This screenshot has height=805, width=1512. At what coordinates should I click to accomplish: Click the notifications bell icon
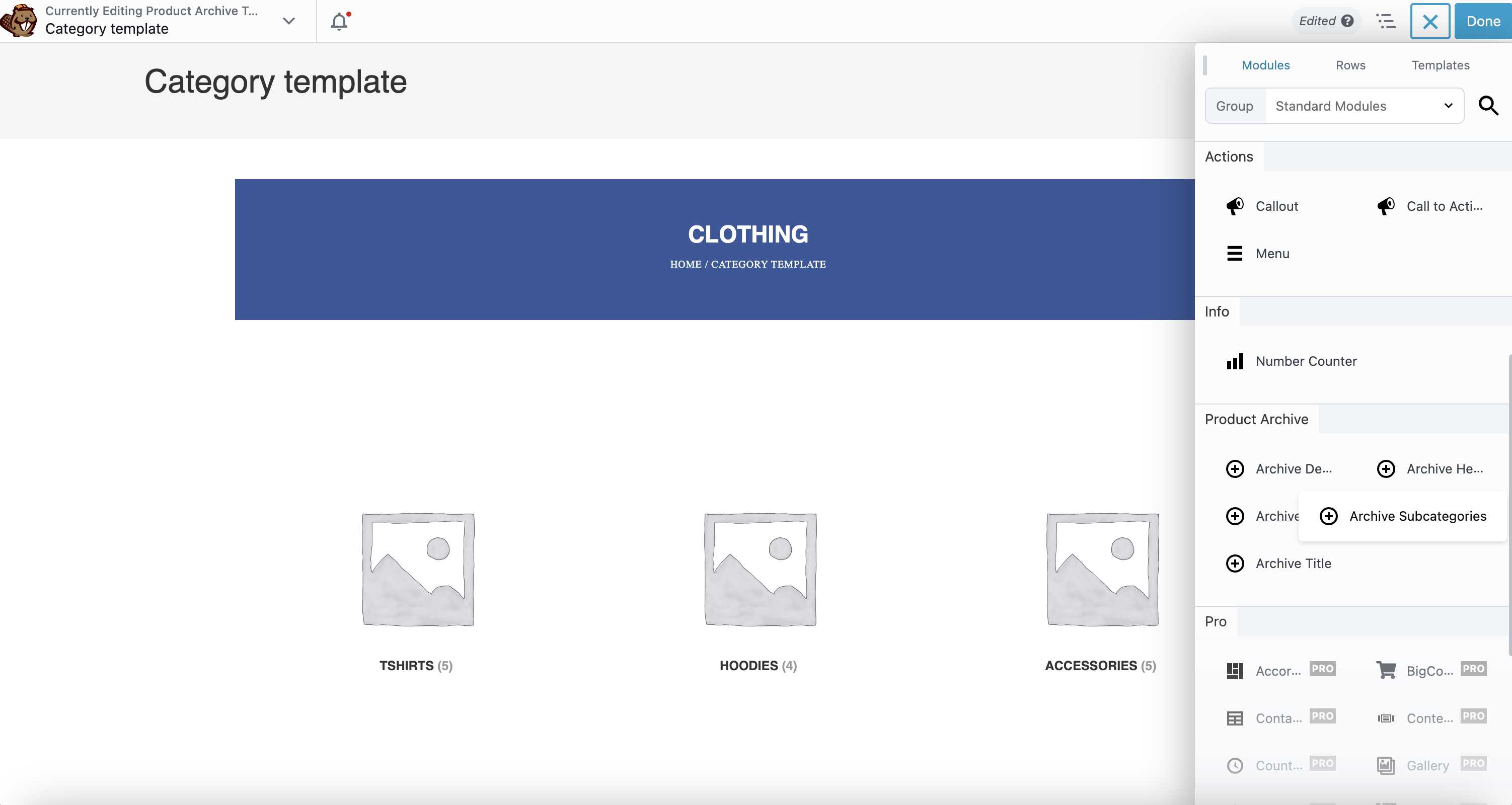339,22
